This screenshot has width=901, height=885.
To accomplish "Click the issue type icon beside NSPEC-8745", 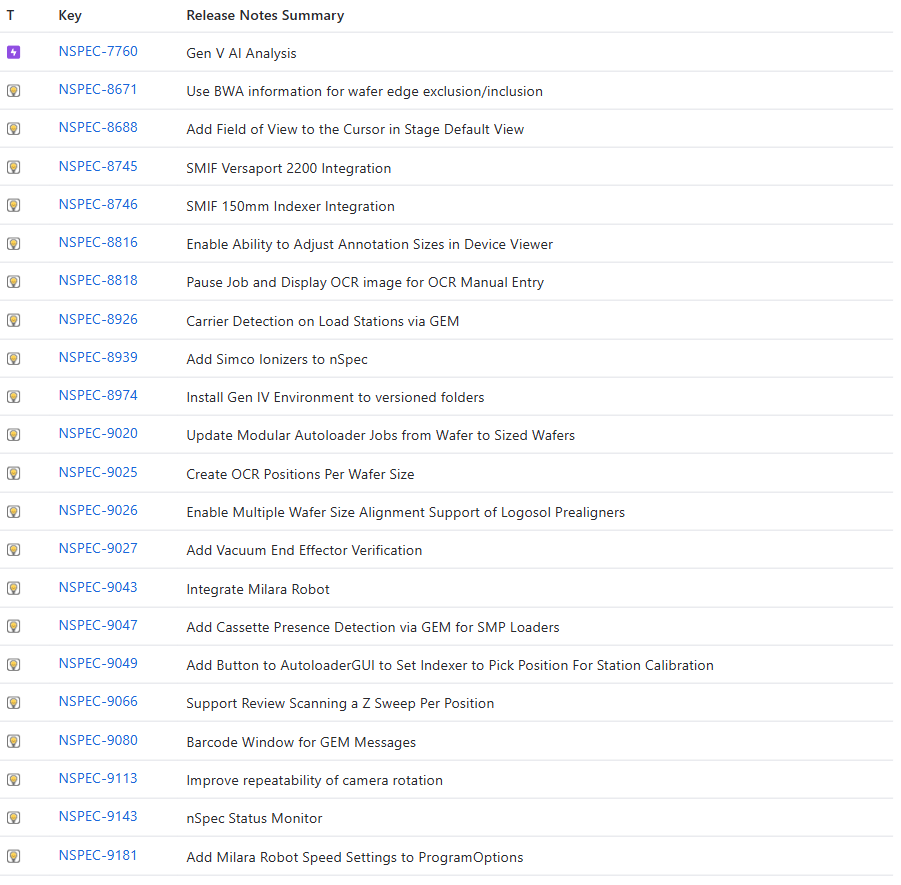I will tap(13, 167).
